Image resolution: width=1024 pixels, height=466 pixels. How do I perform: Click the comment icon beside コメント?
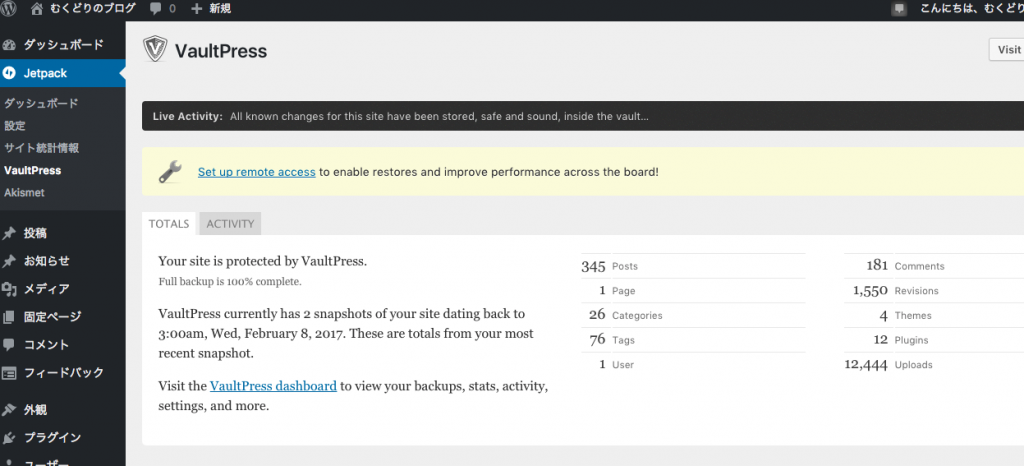point(9,345)
